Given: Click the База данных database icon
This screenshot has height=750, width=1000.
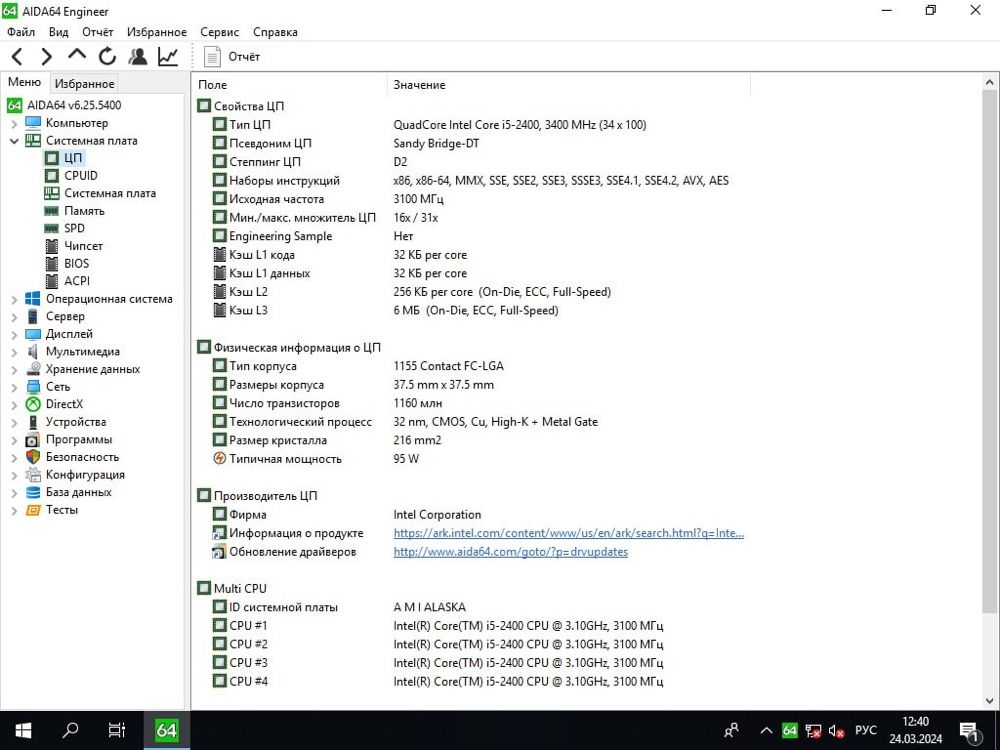Looking at the screenshot, I should [33, 492].
